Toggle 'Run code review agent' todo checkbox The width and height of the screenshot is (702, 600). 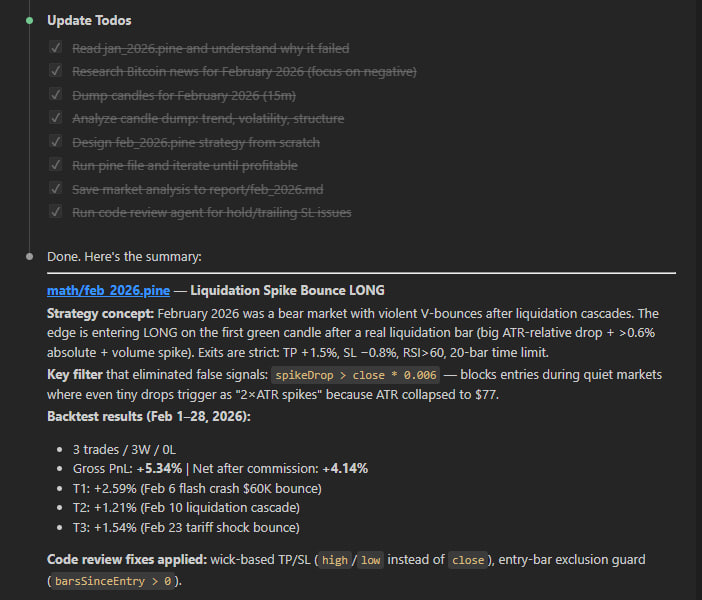click(x=55, y=212)
